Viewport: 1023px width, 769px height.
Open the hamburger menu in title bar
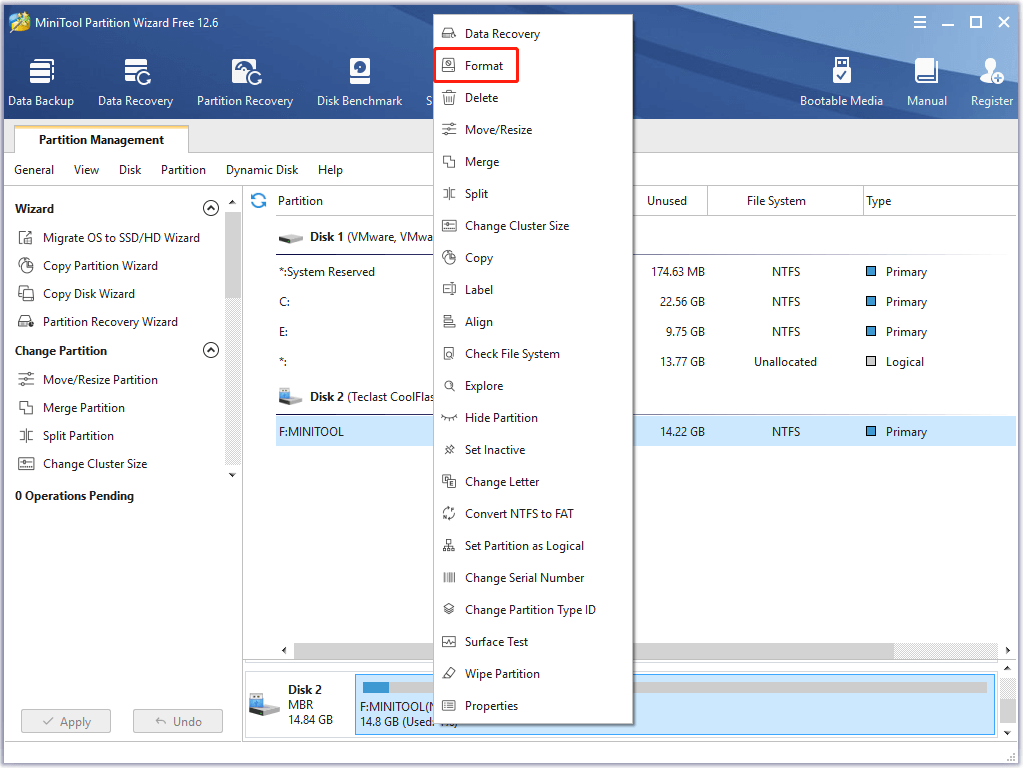pyautogui.click(x=920, y=23)
